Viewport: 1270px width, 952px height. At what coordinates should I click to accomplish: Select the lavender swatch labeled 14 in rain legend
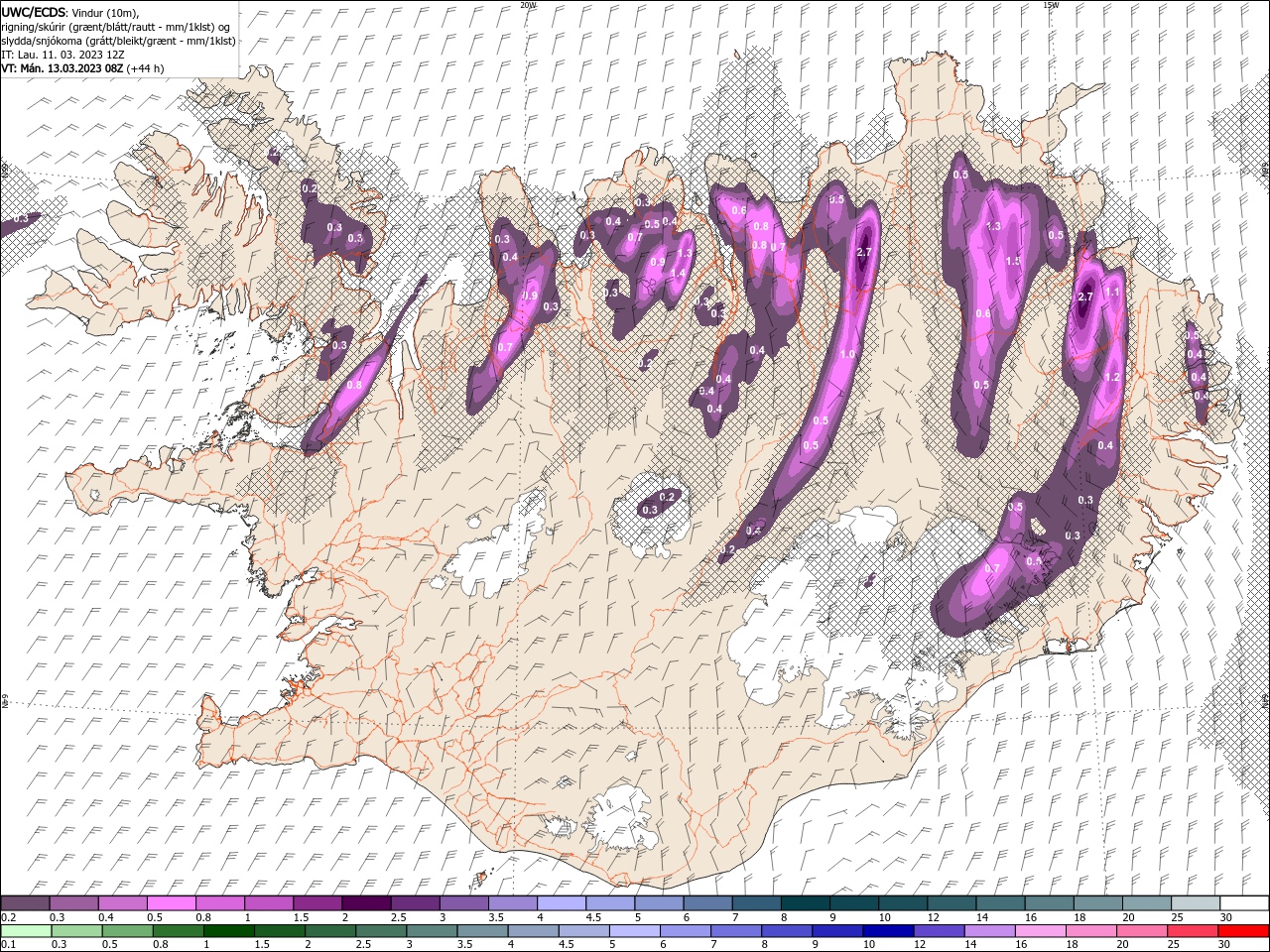click(990, 931)
